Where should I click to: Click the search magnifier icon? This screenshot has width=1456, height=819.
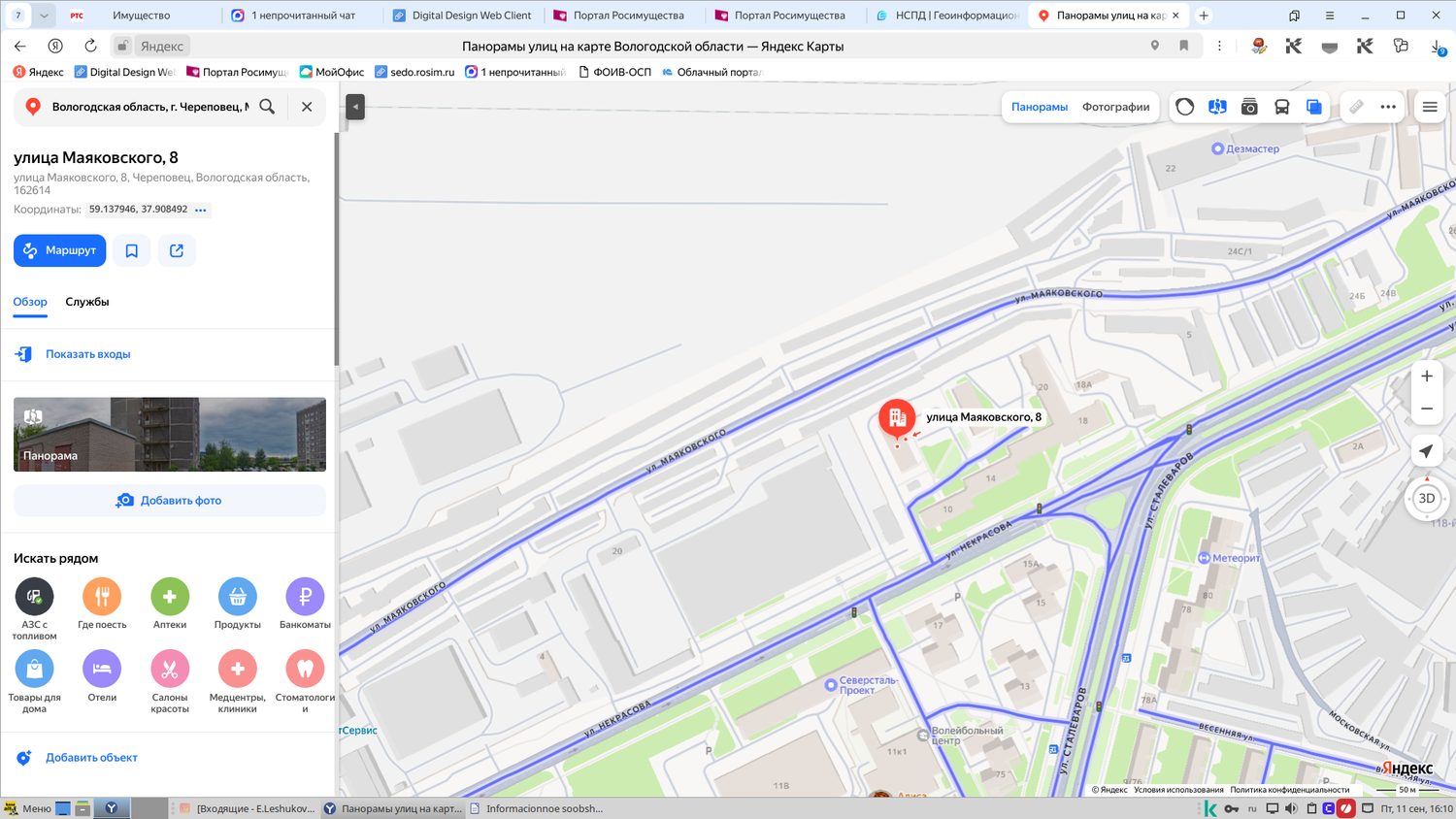point(267,107)
